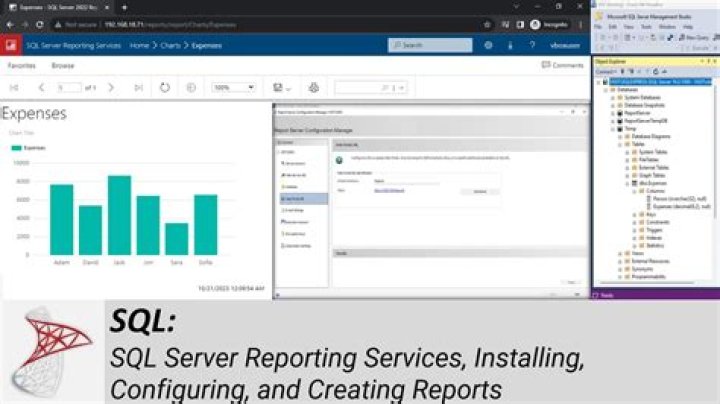Click the teal Expenses legend swatch
The width and height of the screenshot is (720, 404).
point(17,147)
